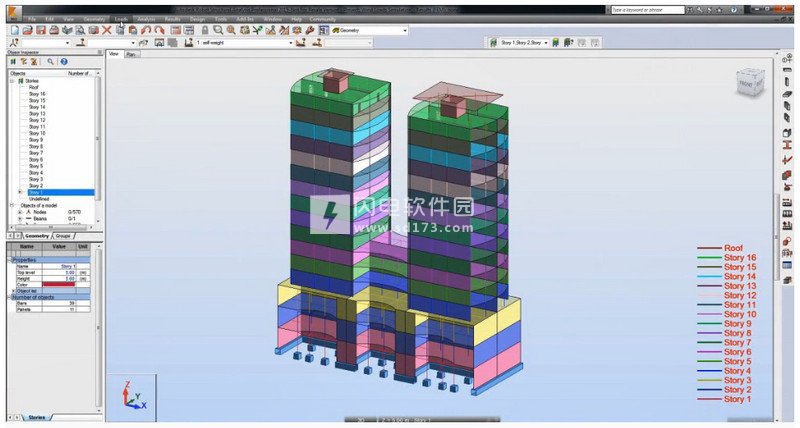Click the red cube icon in right toolbar
Viewport: 800px width, 428px height.
coord(787,175)
